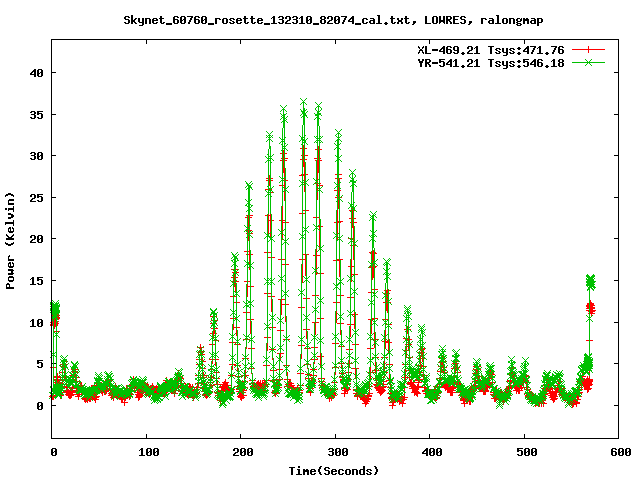Click the y-axis tick label 30

tap(37, 156)
